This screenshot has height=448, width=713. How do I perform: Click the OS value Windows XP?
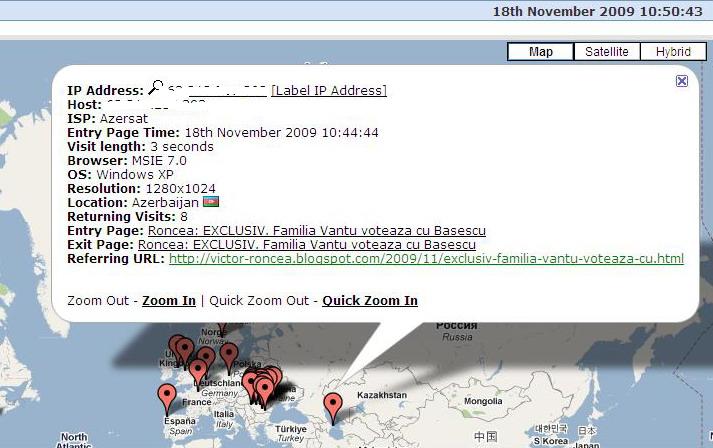coord(135,175)
